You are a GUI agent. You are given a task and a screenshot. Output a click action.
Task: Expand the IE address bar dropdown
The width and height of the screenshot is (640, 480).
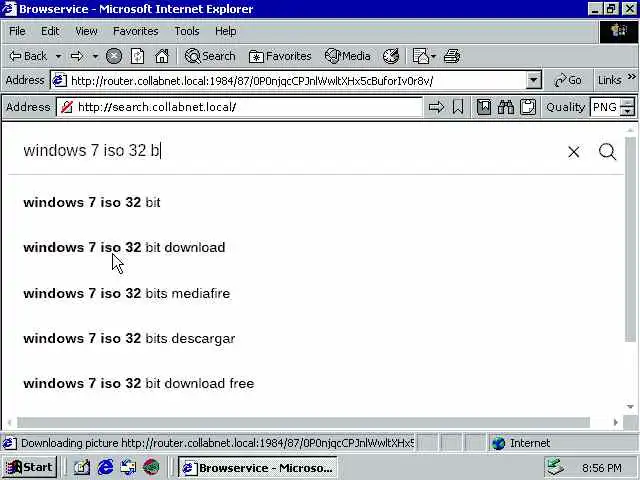coord(533,80)
